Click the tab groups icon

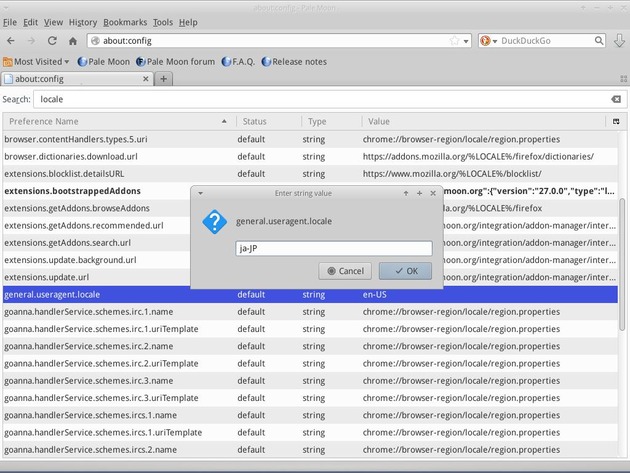click(x=624, y=79)
